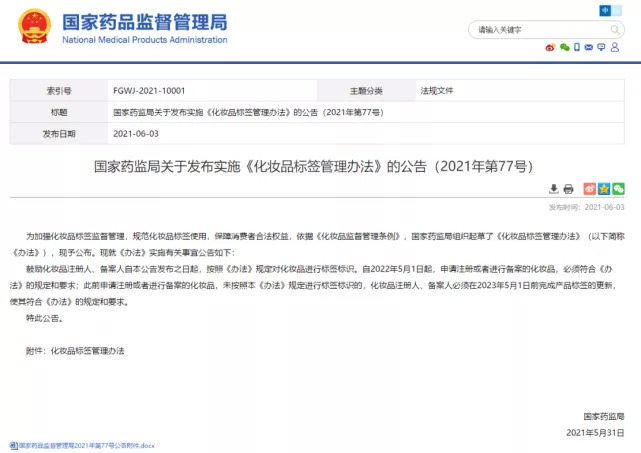The image size is (641, 453).
Task: Open the attached docx file link
Action: pyautogui.click(x=84, y=444)
